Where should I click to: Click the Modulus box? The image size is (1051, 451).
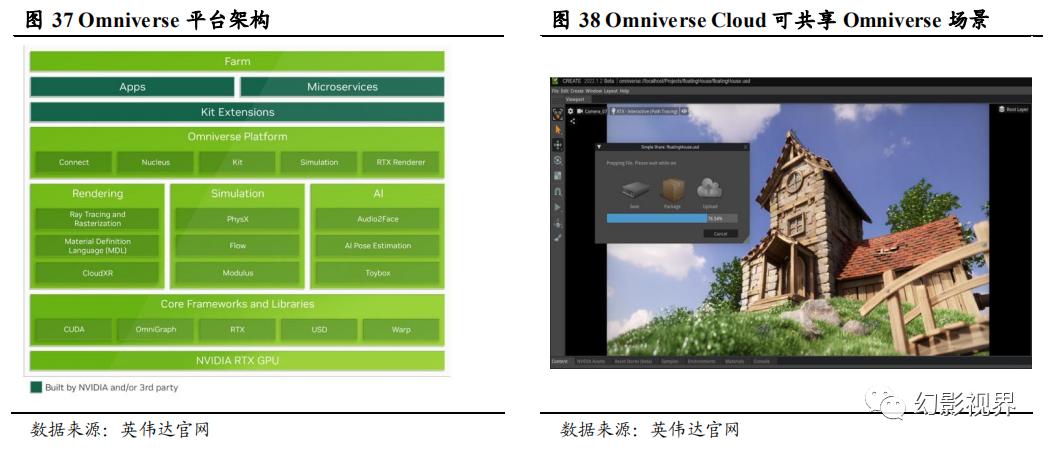[237, 273]
